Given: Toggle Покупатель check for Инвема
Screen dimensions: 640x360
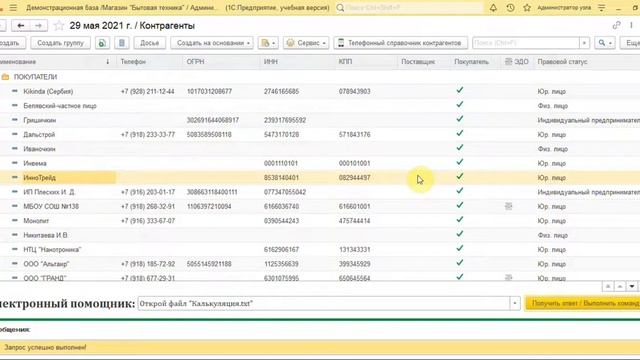Looking at the screenshot, I should 460,162.
